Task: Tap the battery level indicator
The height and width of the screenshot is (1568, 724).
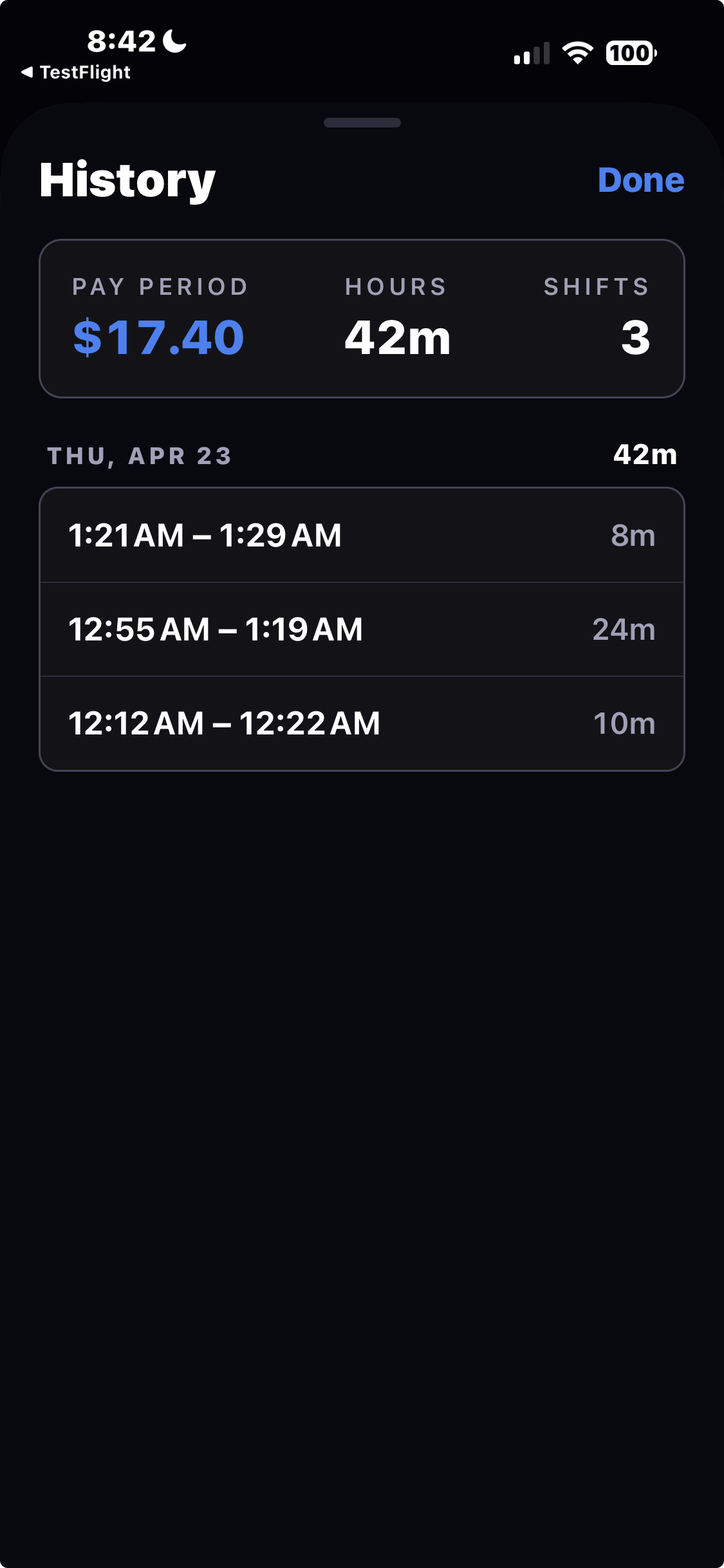Action: [x=631, y=53]
